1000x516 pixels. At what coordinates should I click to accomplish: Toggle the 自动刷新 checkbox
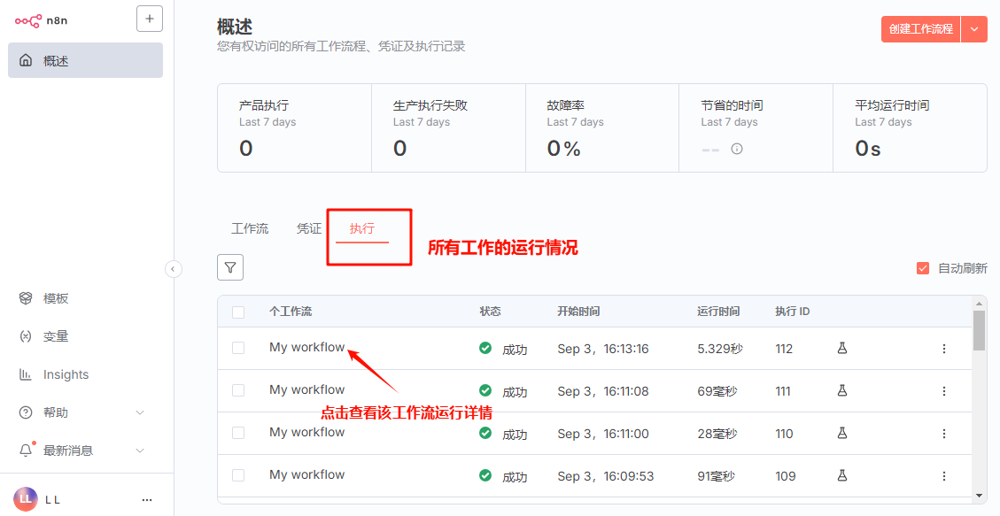923,268
